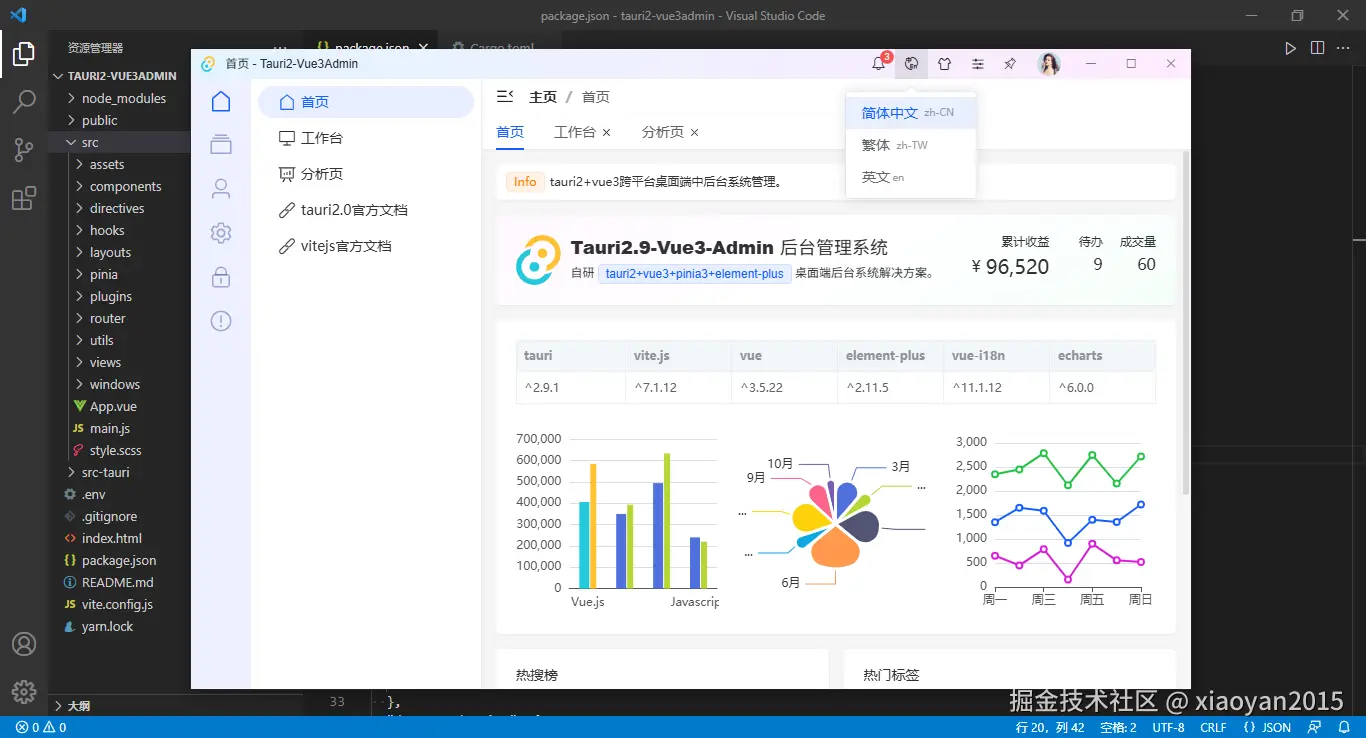Open the lock screen icon in left sidebar

pyautogui.click(x=221, y=278)
